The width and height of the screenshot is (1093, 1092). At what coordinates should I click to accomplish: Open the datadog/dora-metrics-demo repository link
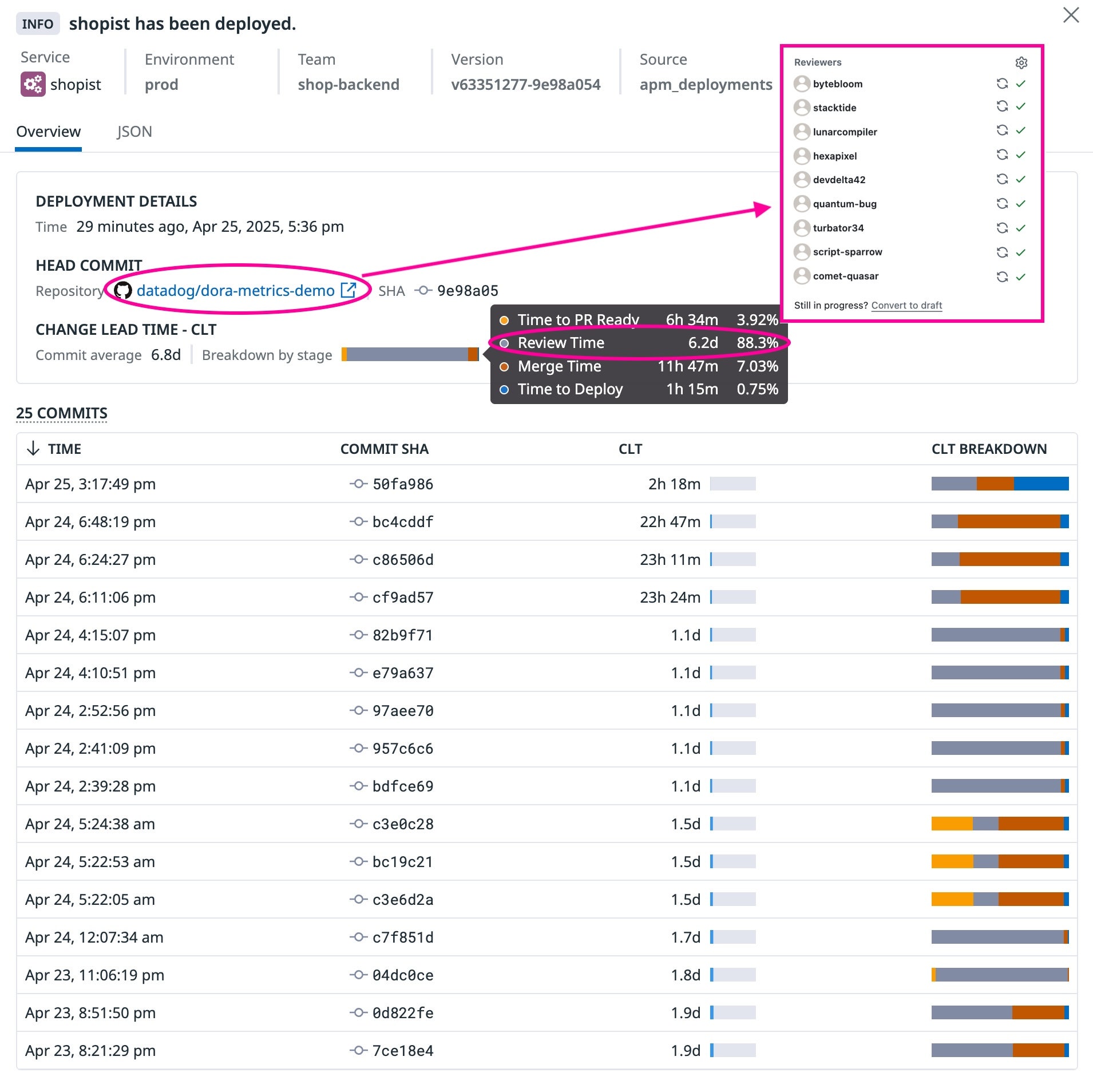tap(236, 290)
